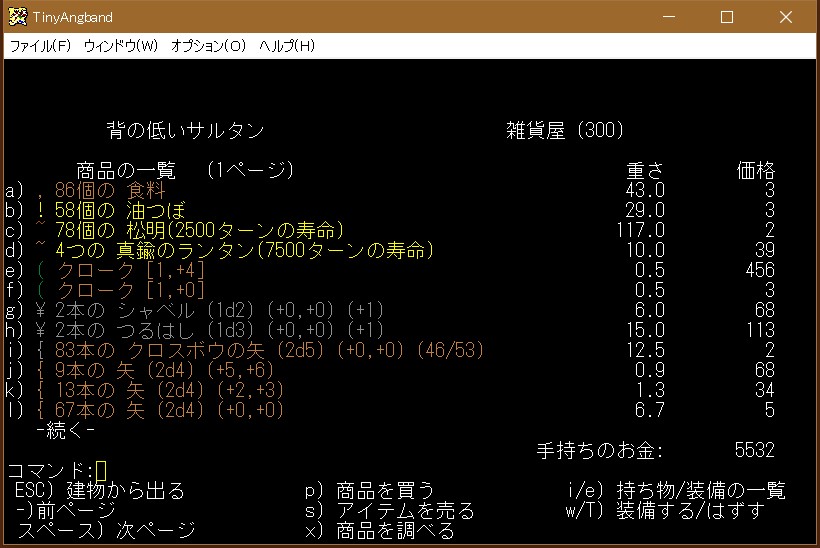Image resolution: width=820 pixels, height=548 pixels.
Task: Click in the コマンド input prompt
Action: 101,470
